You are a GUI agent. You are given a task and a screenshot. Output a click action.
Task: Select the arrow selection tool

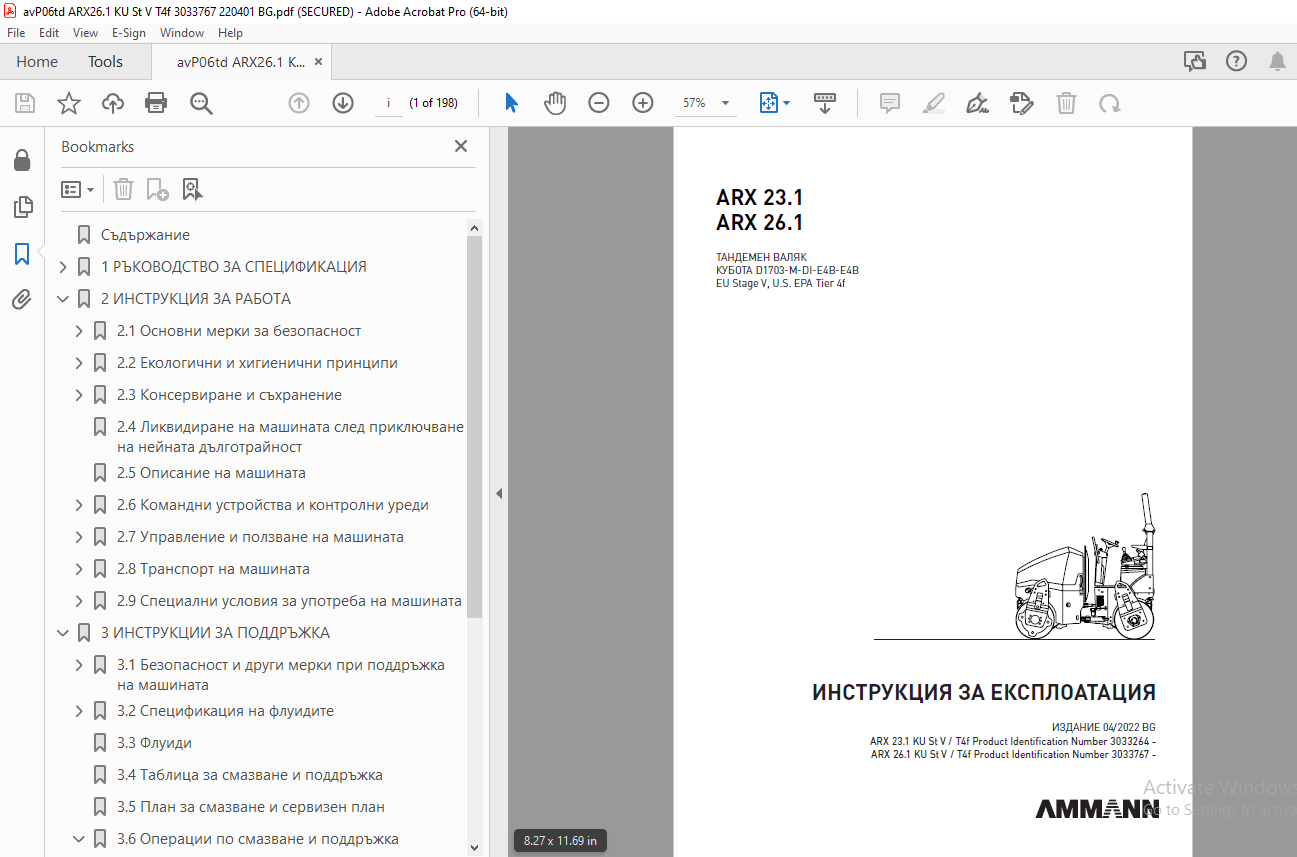(x=512, y=103)
